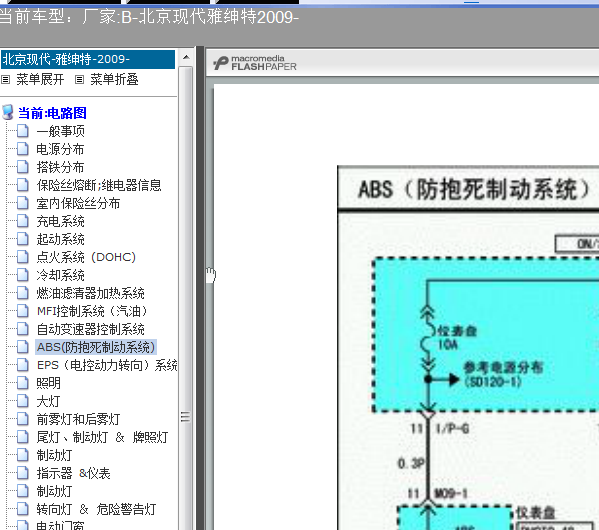Click page icon next to 一般事项
Screen dimensions: 599x530
pos(23,131)
